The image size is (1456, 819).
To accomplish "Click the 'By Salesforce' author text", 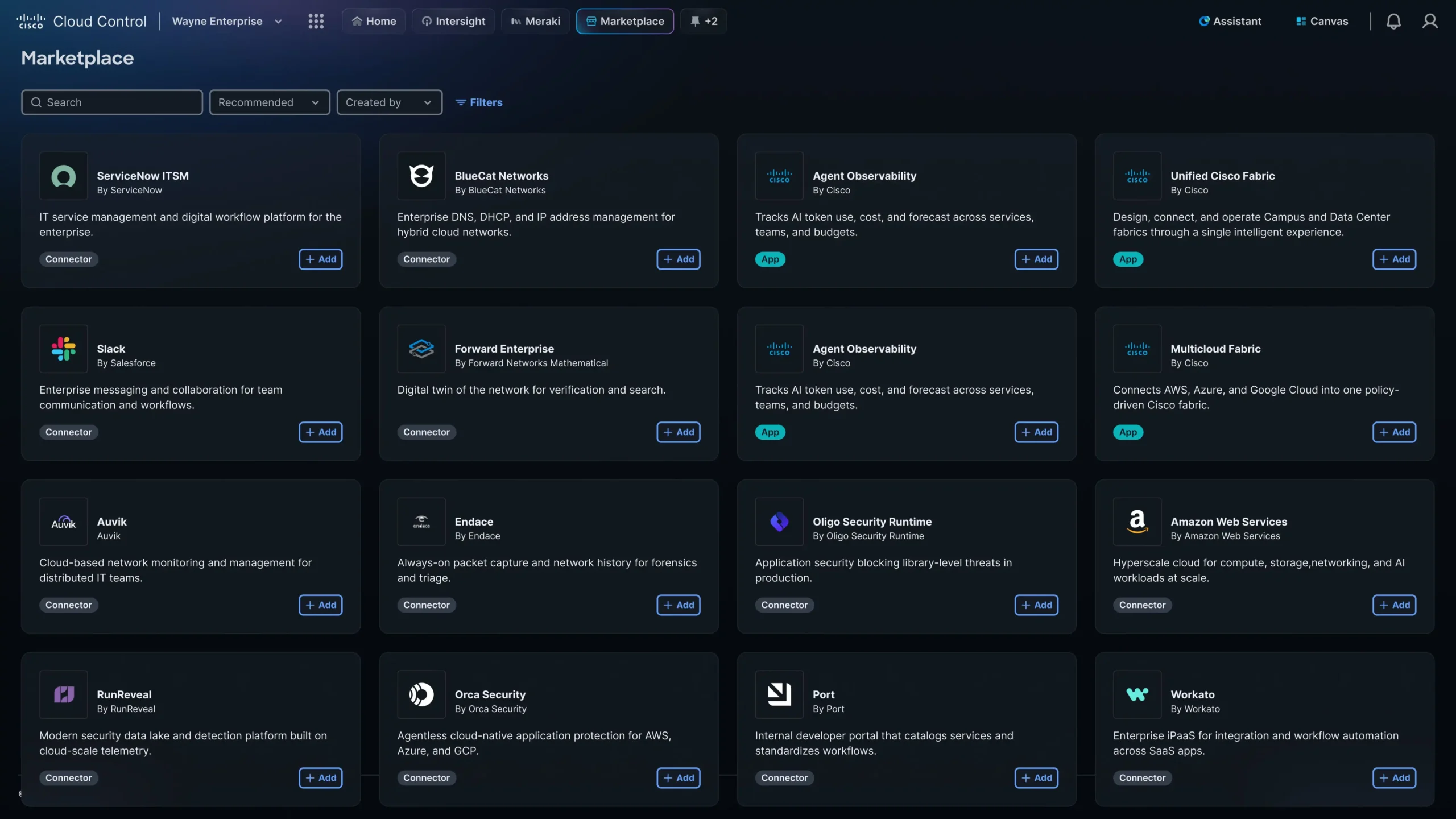I will (126, 363).
